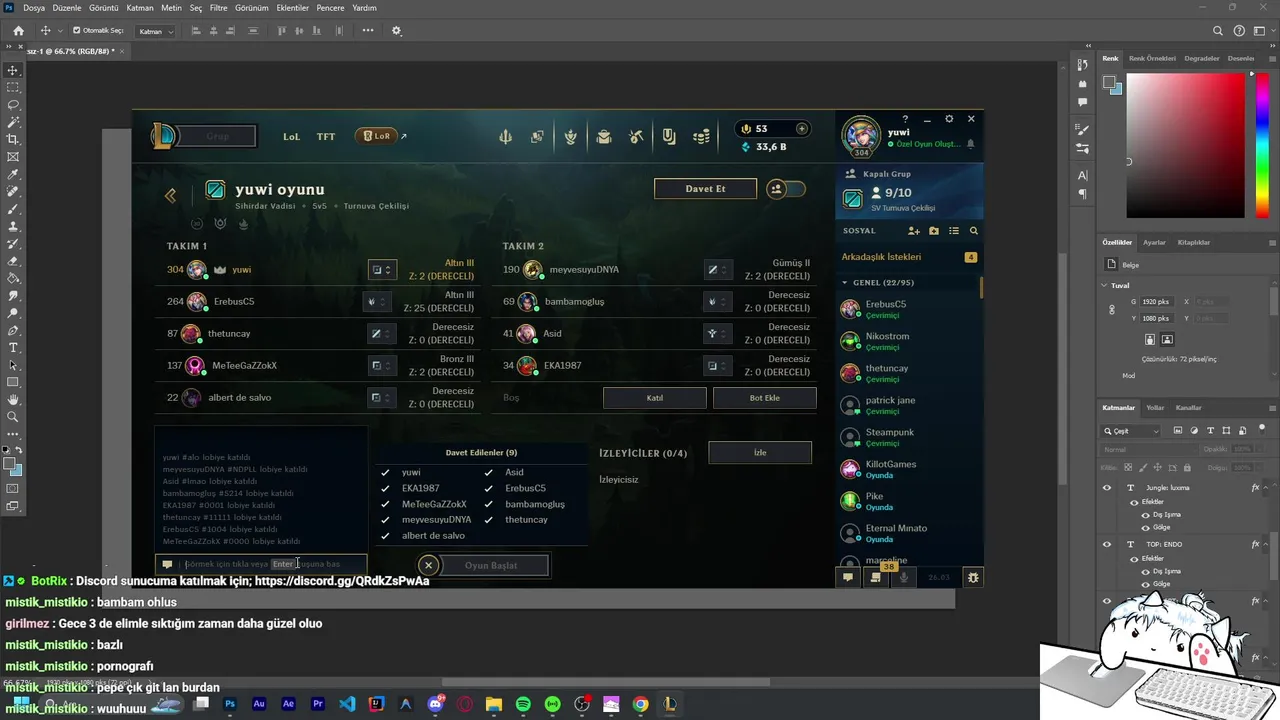This screenshot has width=1280, height=720.
Task: Select the Magic Wand tool
Action: (13, 122)
